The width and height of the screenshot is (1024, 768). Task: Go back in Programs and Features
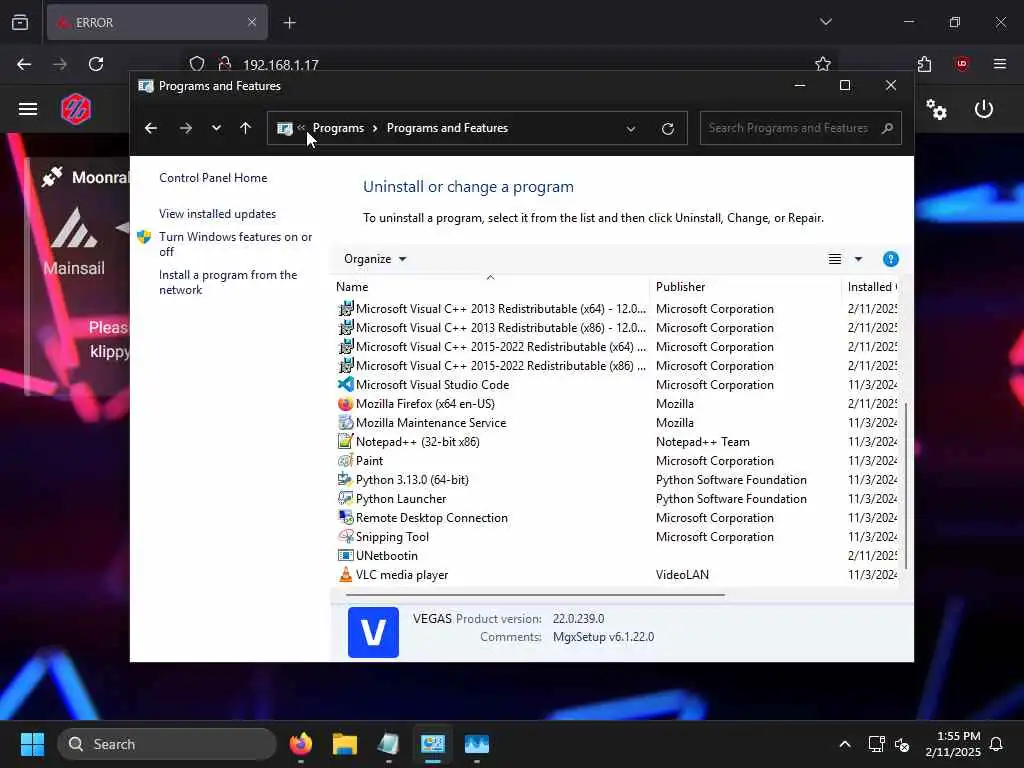(x=151, y=128)
